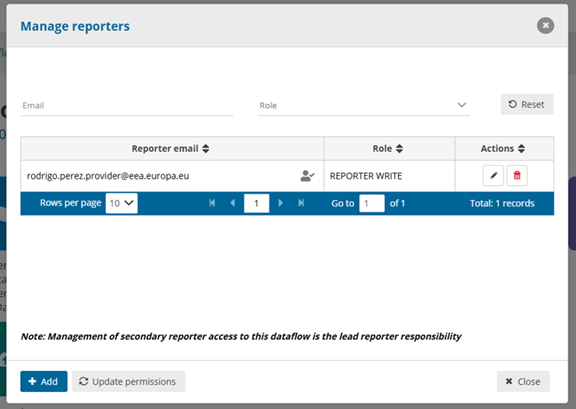Open the Role filter dropdown
The width and height of the screenshot is (576, 409).
point(363,105)
